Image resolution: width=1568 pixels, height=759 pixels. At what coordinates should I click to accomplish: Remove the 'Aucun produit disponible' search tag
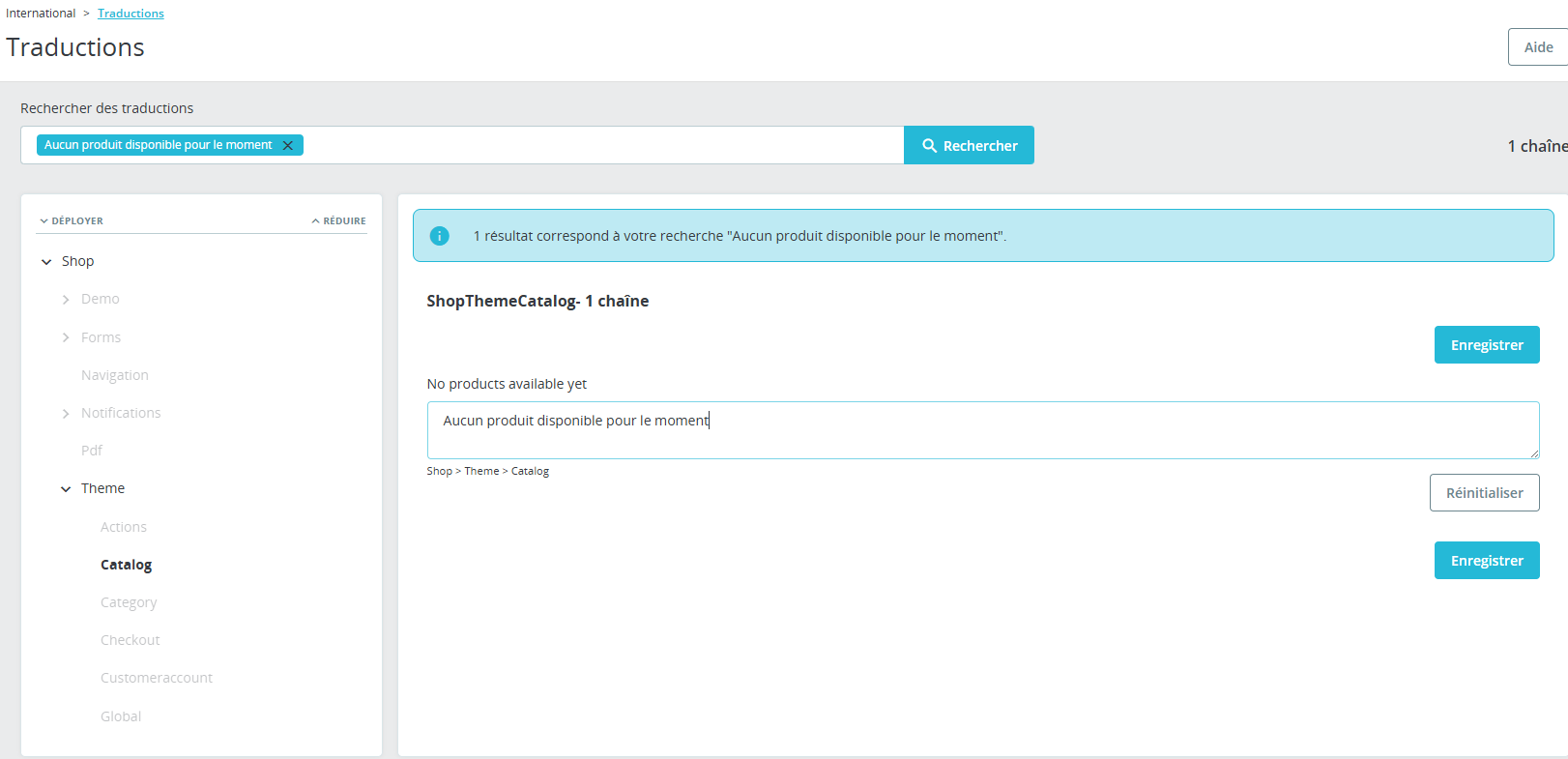coord(287,145)
